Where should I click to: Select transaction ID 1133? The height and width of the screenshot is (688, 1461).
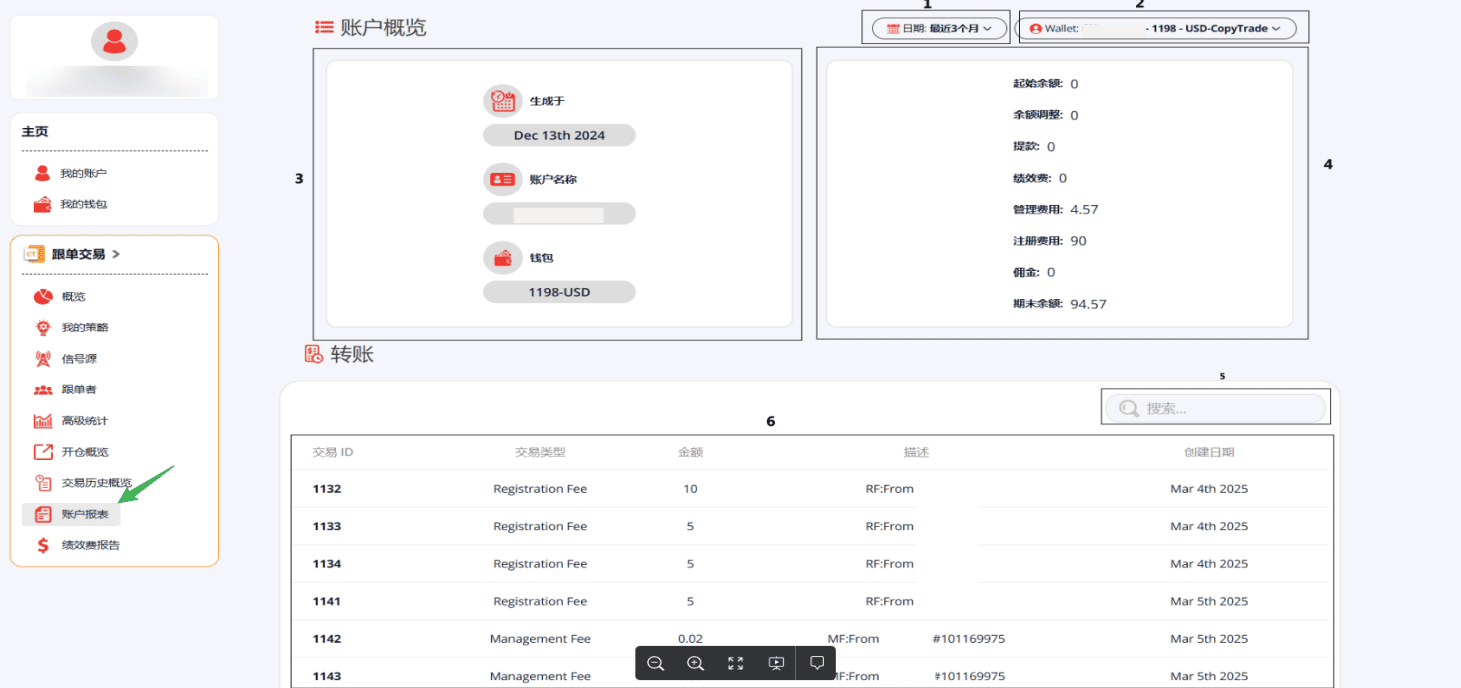327,526
